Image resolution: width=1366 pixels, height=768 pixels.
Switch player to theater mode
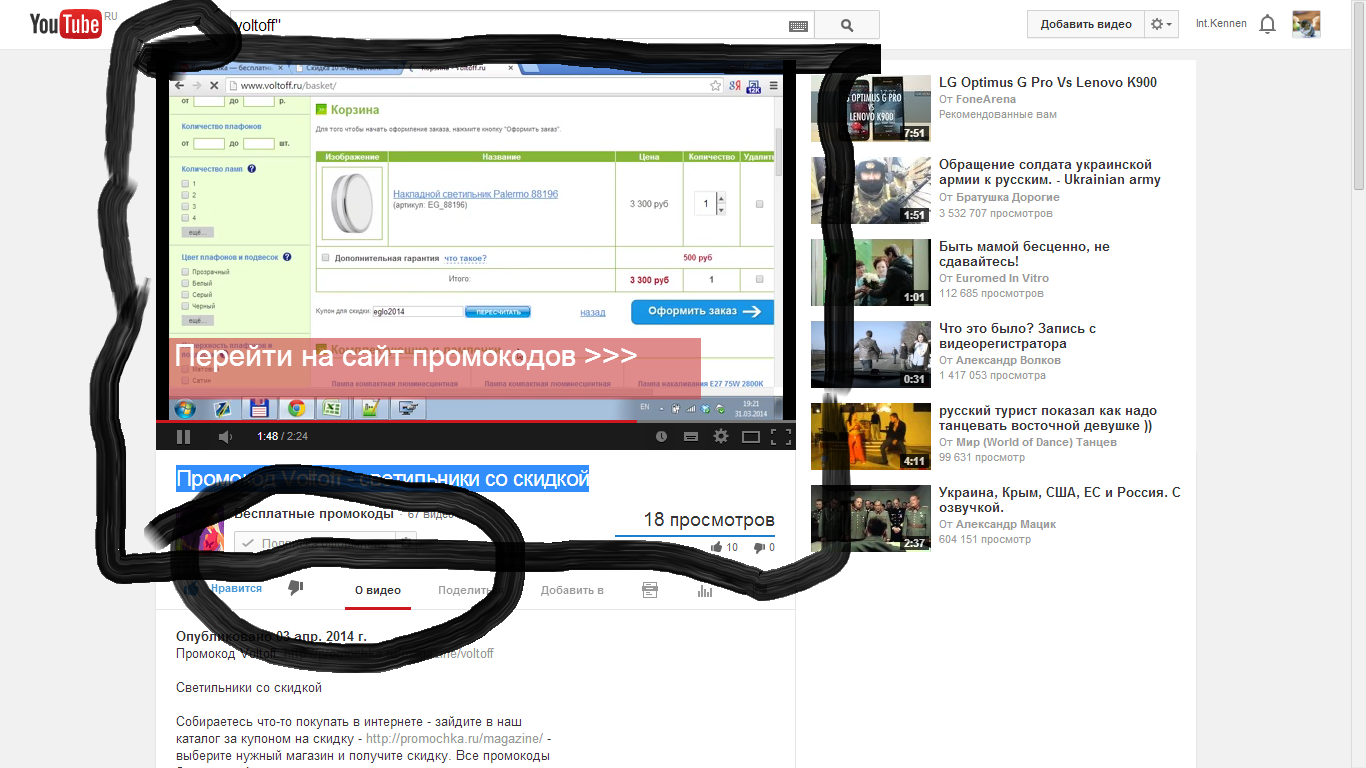[751, 436]
